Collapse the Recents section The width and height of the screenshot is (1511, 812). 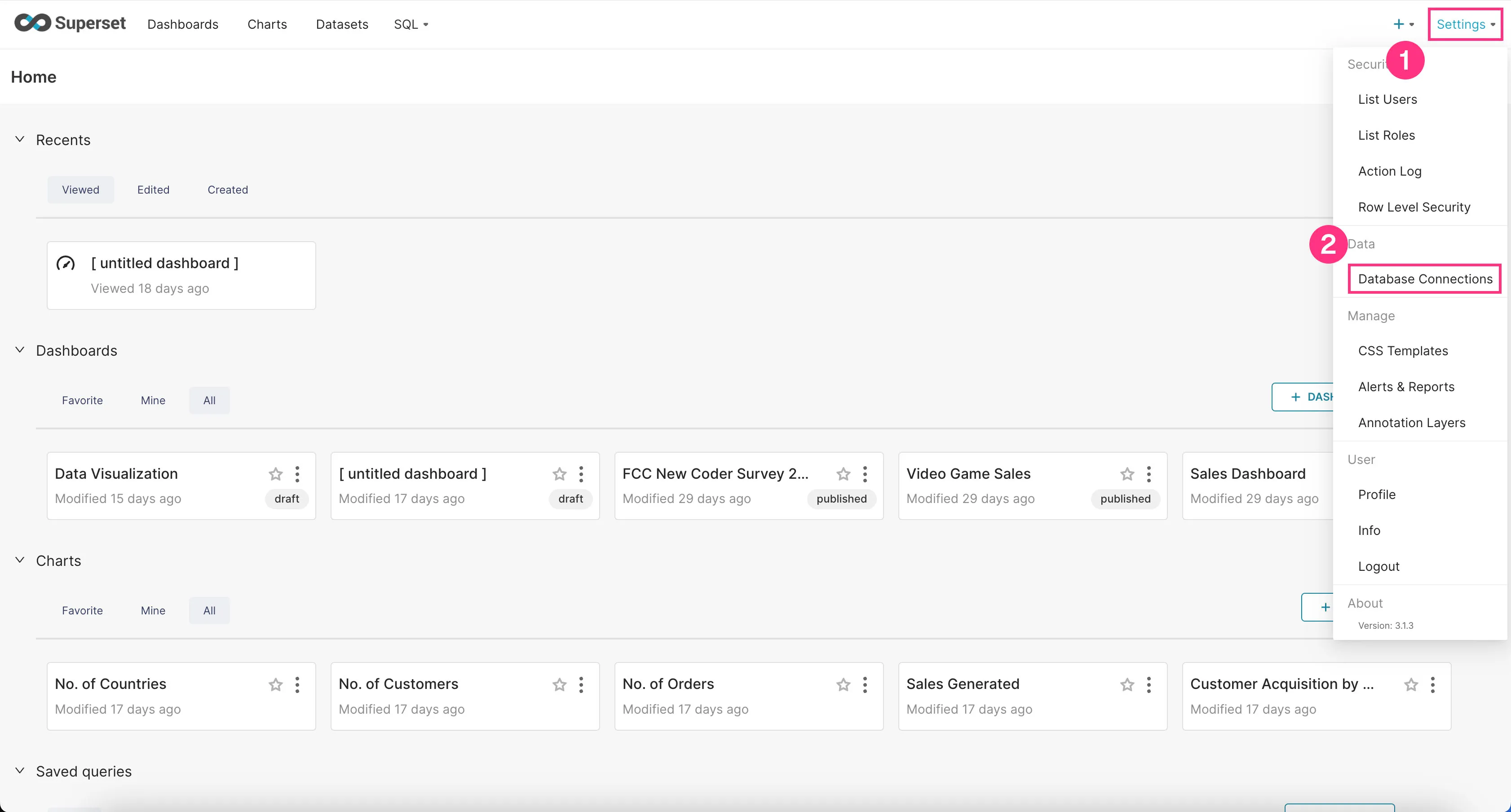pyautogui.click(x=20, y=139)
